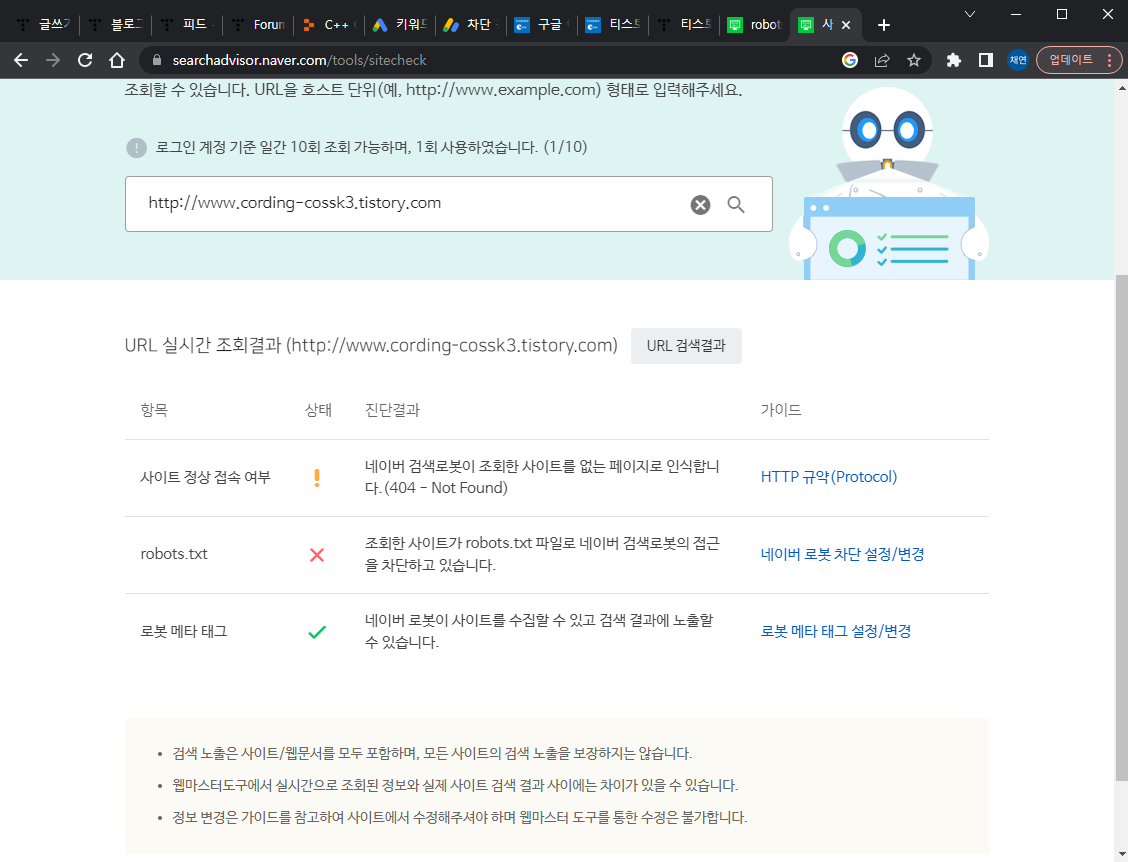Viewport: 1128px width, 862px height.
Task: Click the robot mascot illustration
Action: pyautogui.click(x=888, y=184)
